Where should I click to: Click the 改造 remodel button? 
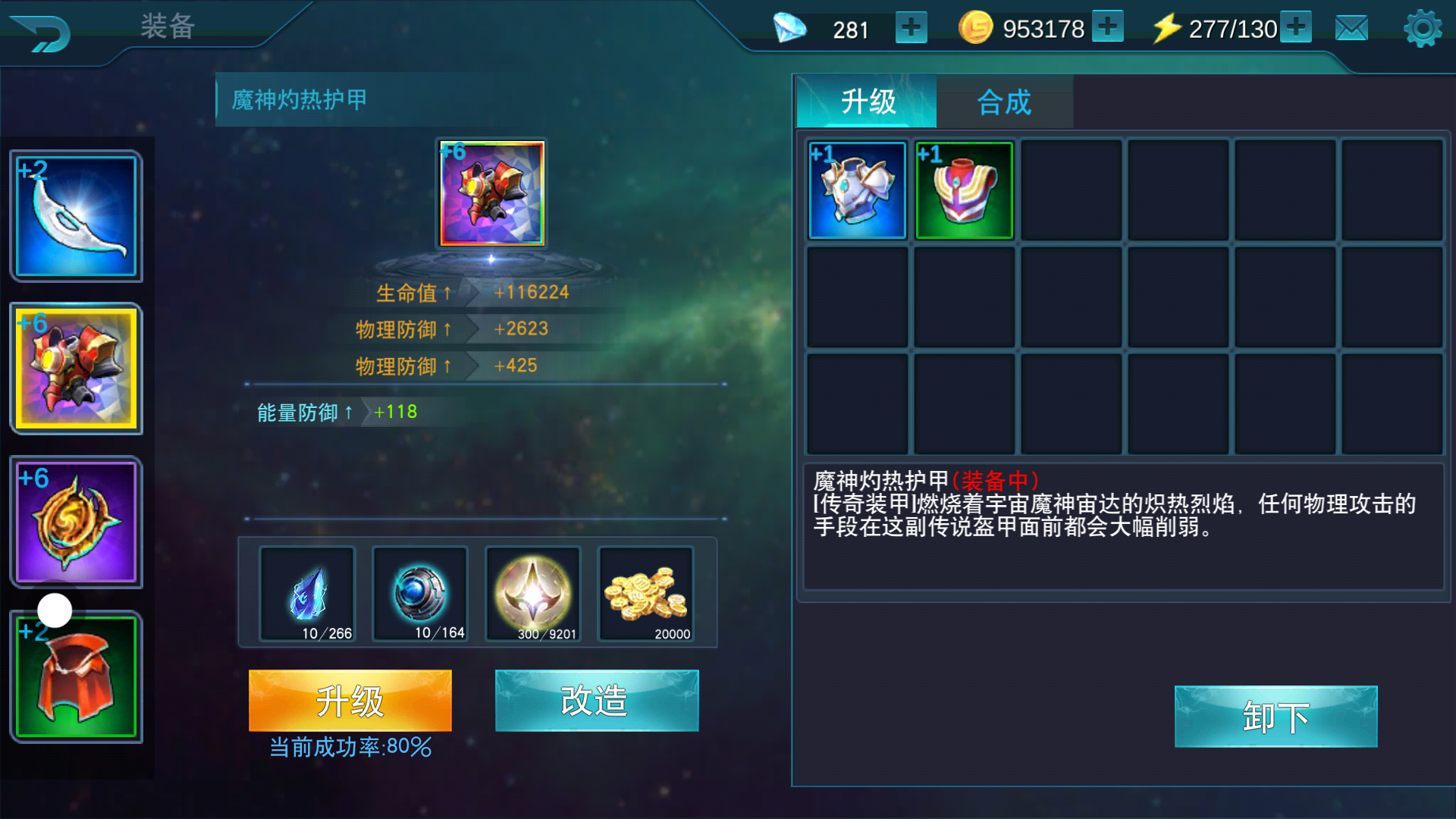(x=597, y=700)
